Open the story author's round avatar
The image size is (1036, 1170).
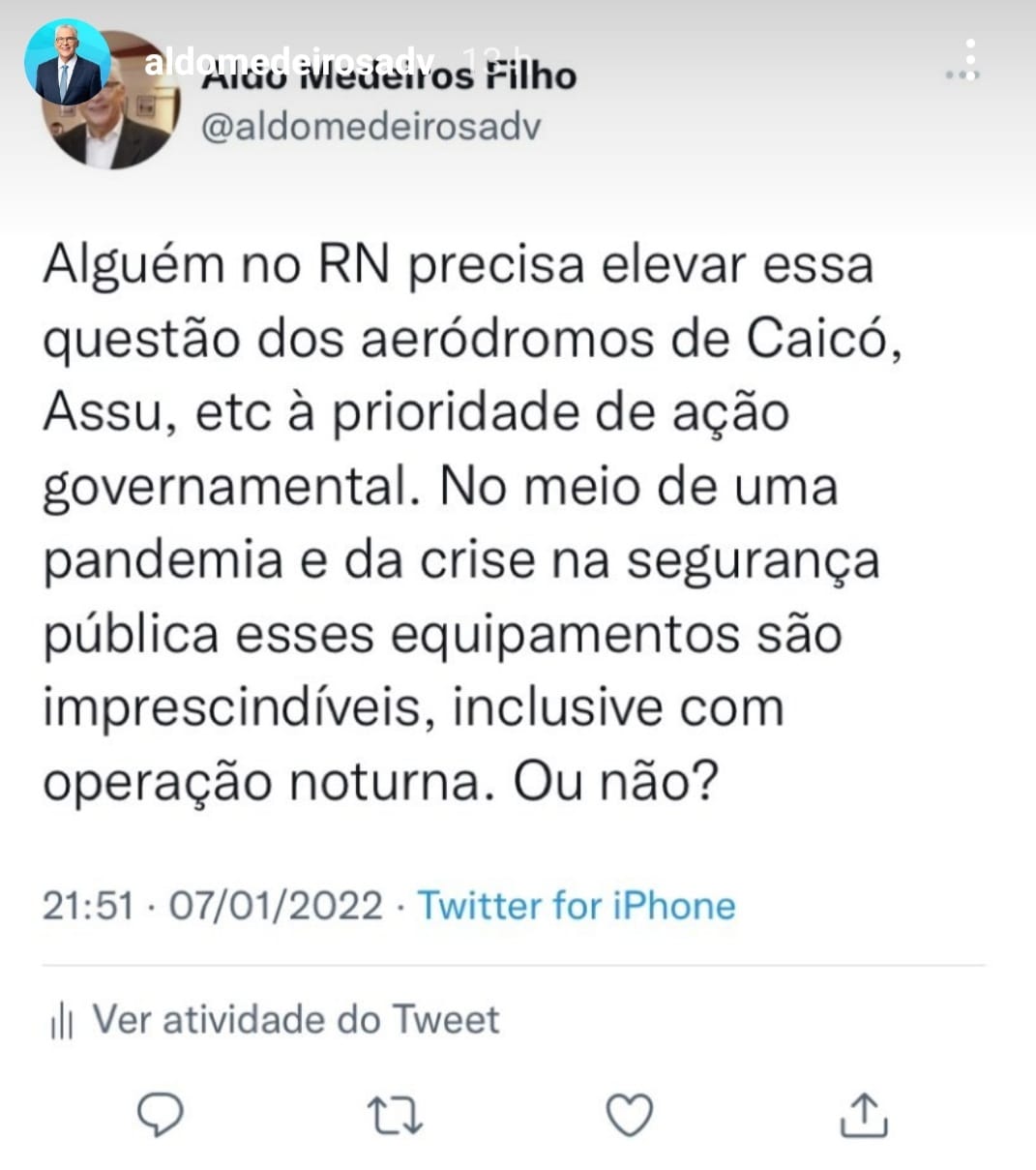point(66,61)
